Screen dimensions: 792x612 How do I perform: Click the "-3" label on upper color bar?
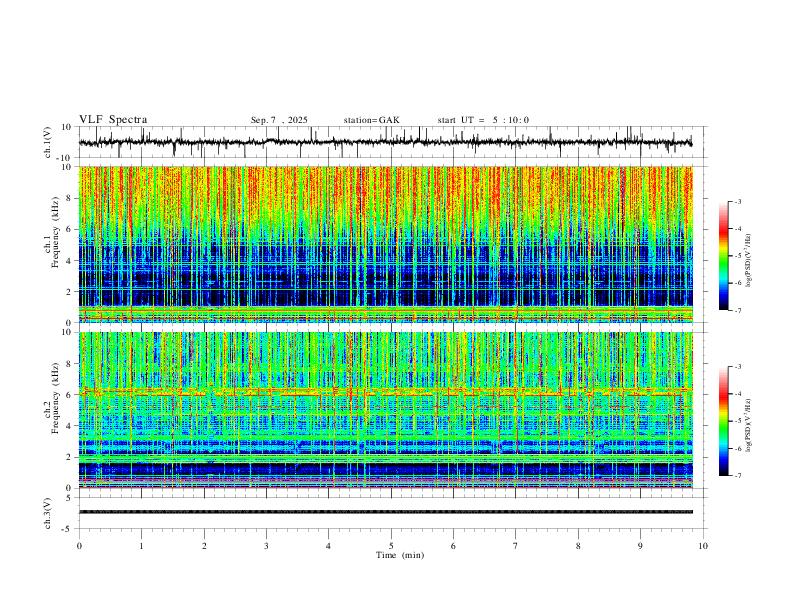click(x=738, y=202)
